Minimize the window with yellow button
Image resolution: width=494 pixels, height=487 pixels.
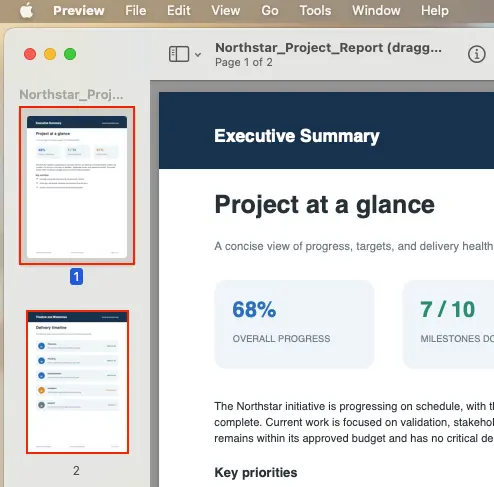pyautogui.click(x=50, y=54)
